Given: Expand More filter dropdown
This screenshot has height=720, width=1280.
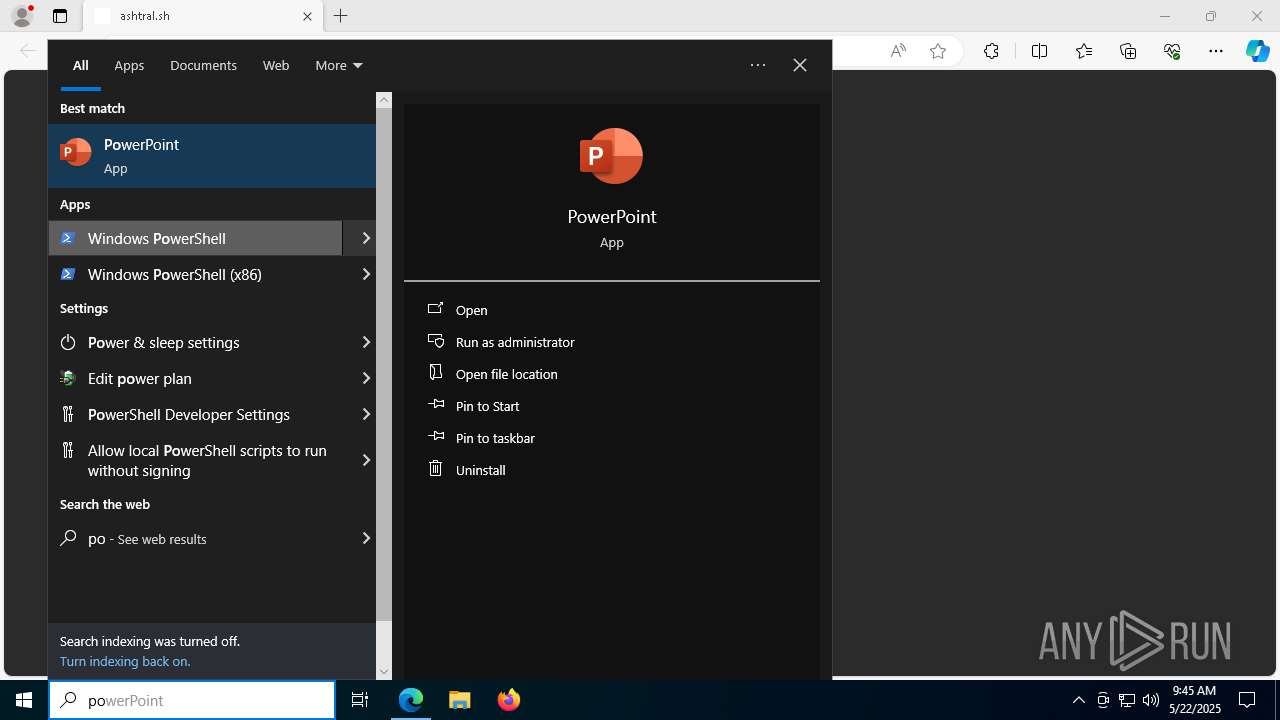Looking at the screenshot, I should [339, 65].
